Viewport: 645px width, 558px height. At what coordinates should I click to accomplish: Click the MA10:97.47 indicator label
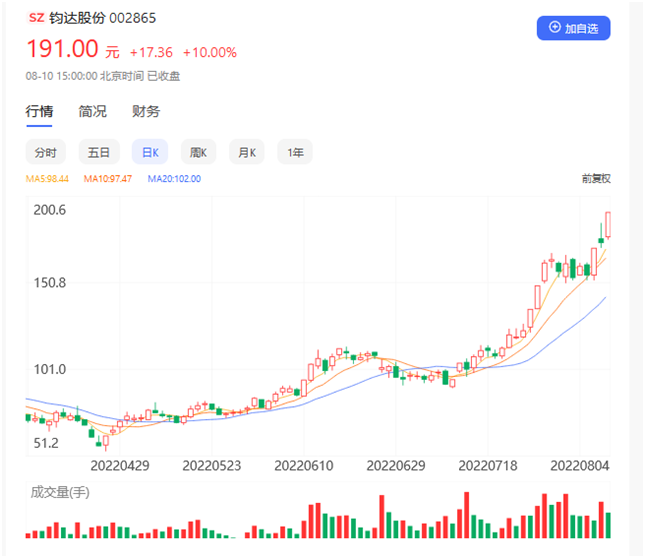point(108,179)
